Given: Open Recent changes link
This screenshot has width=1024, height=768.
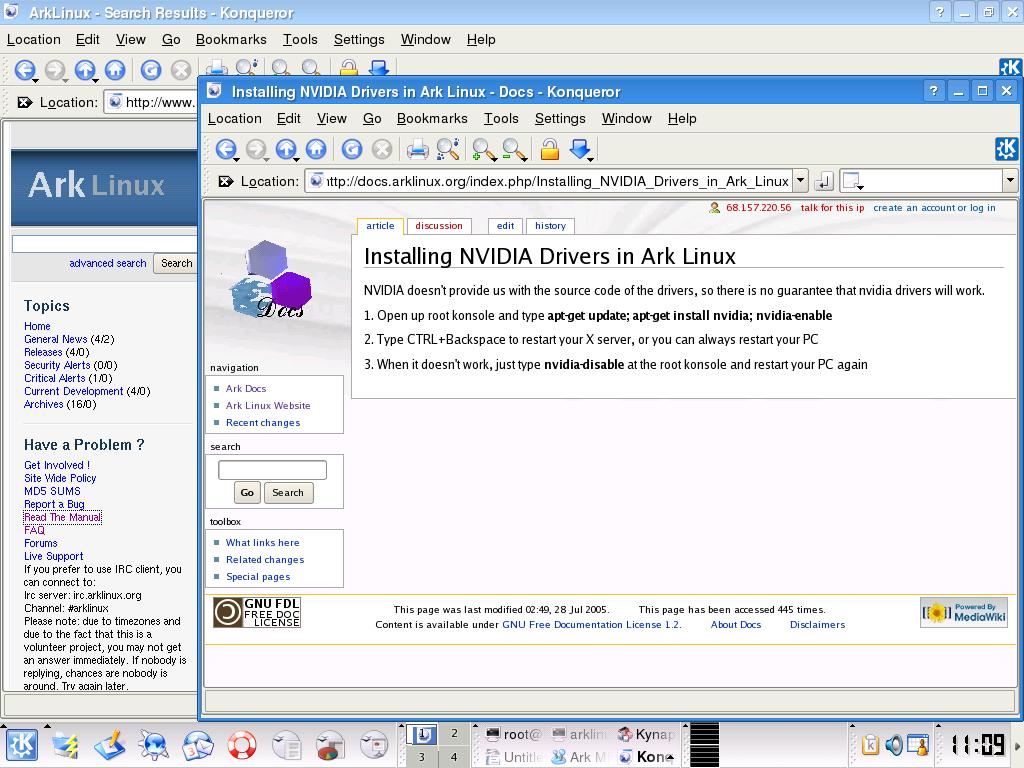Looking at the screenshot, I should (x=263, y=423).
